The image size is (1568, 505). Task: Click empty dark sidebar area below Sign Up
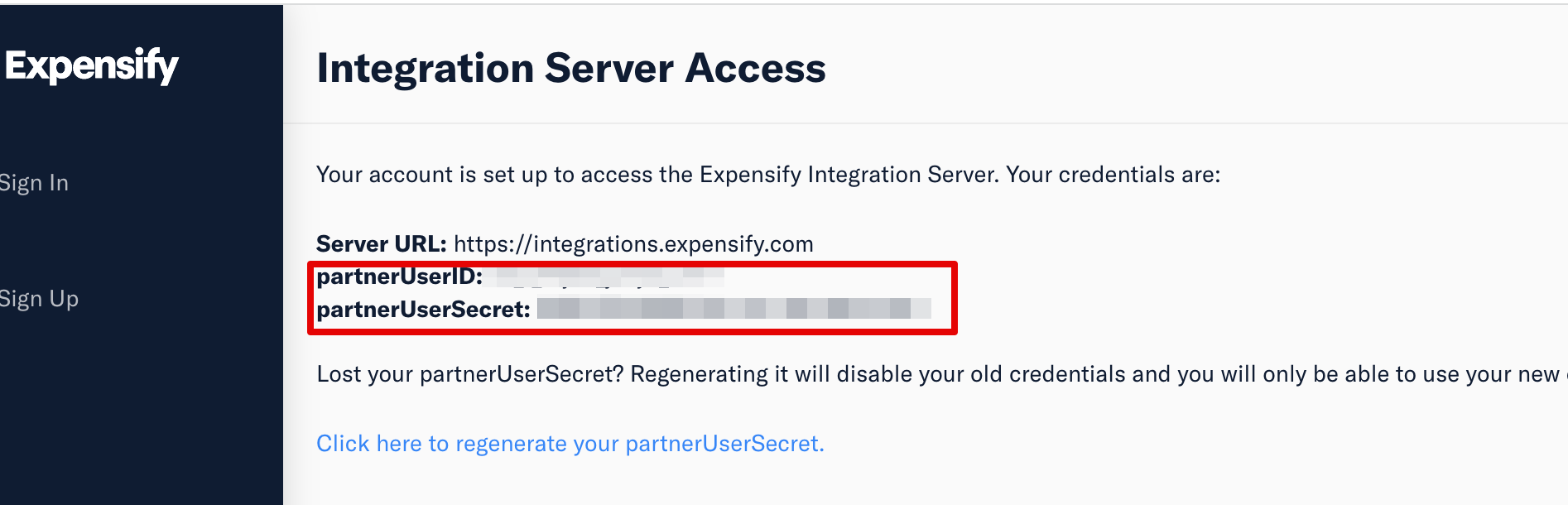coord(141,414)
